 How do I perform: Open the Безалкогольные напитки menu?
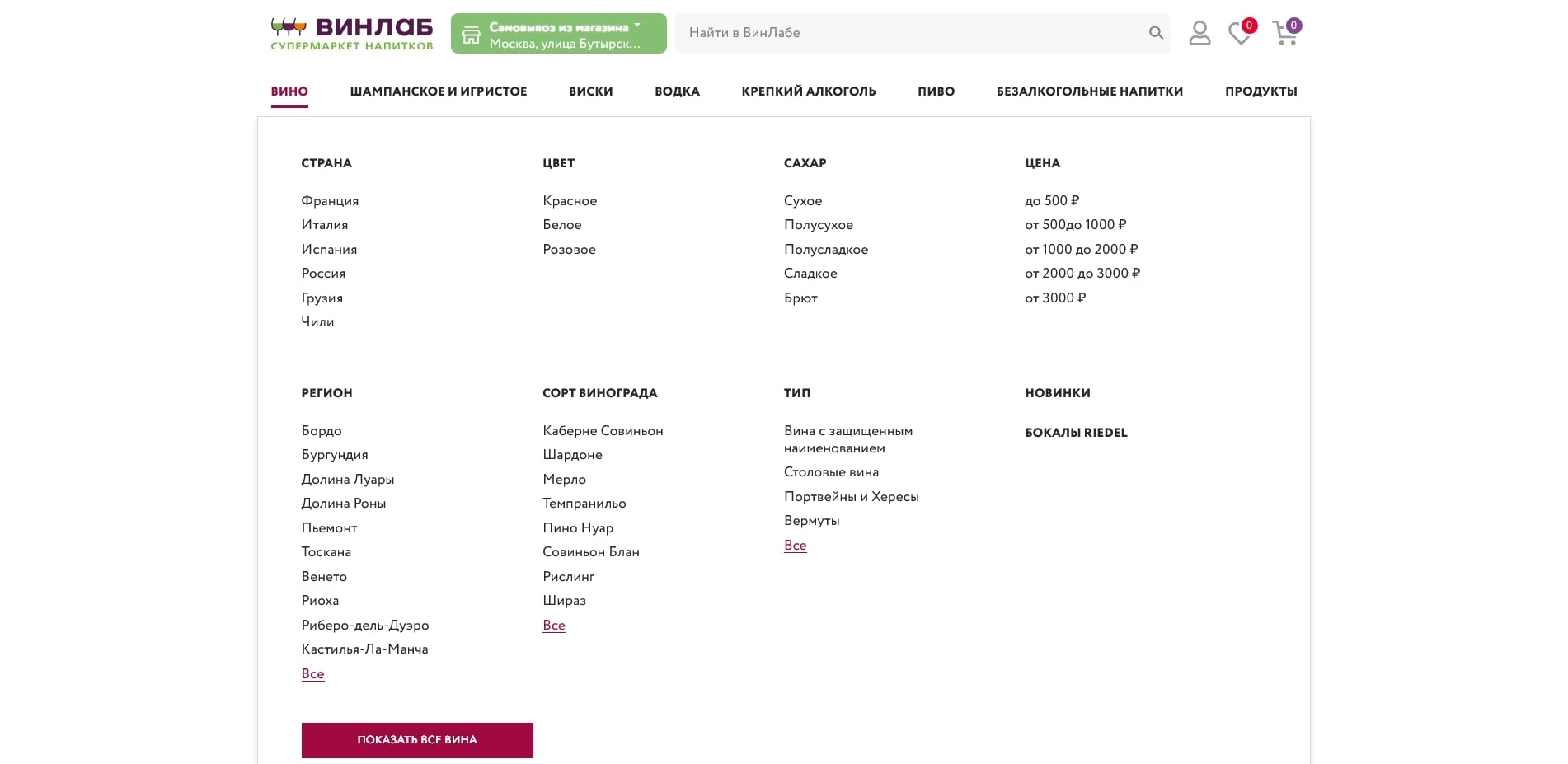coord(1089,91)
